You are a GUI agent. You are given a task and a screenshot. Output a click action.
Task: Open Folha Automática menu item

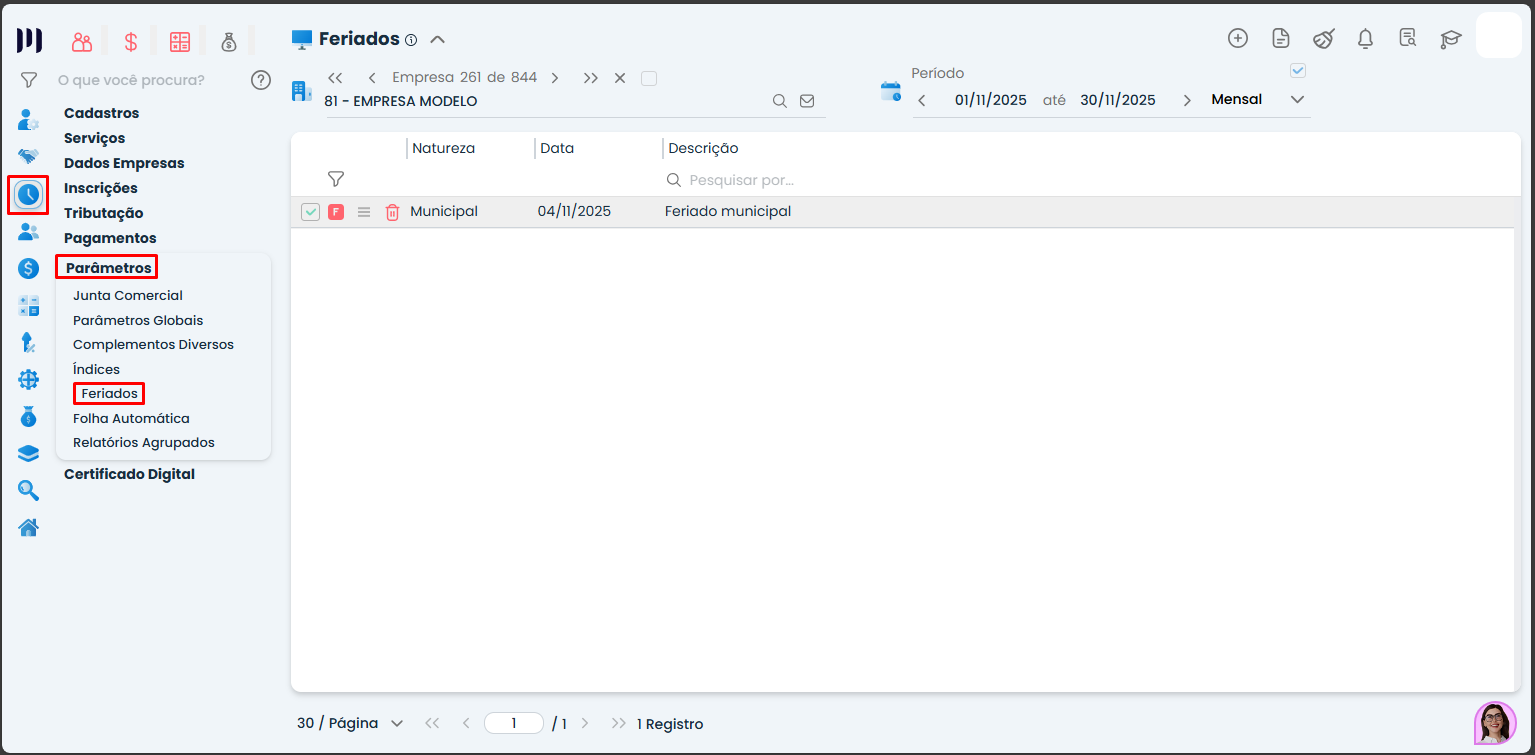[131, 418]
